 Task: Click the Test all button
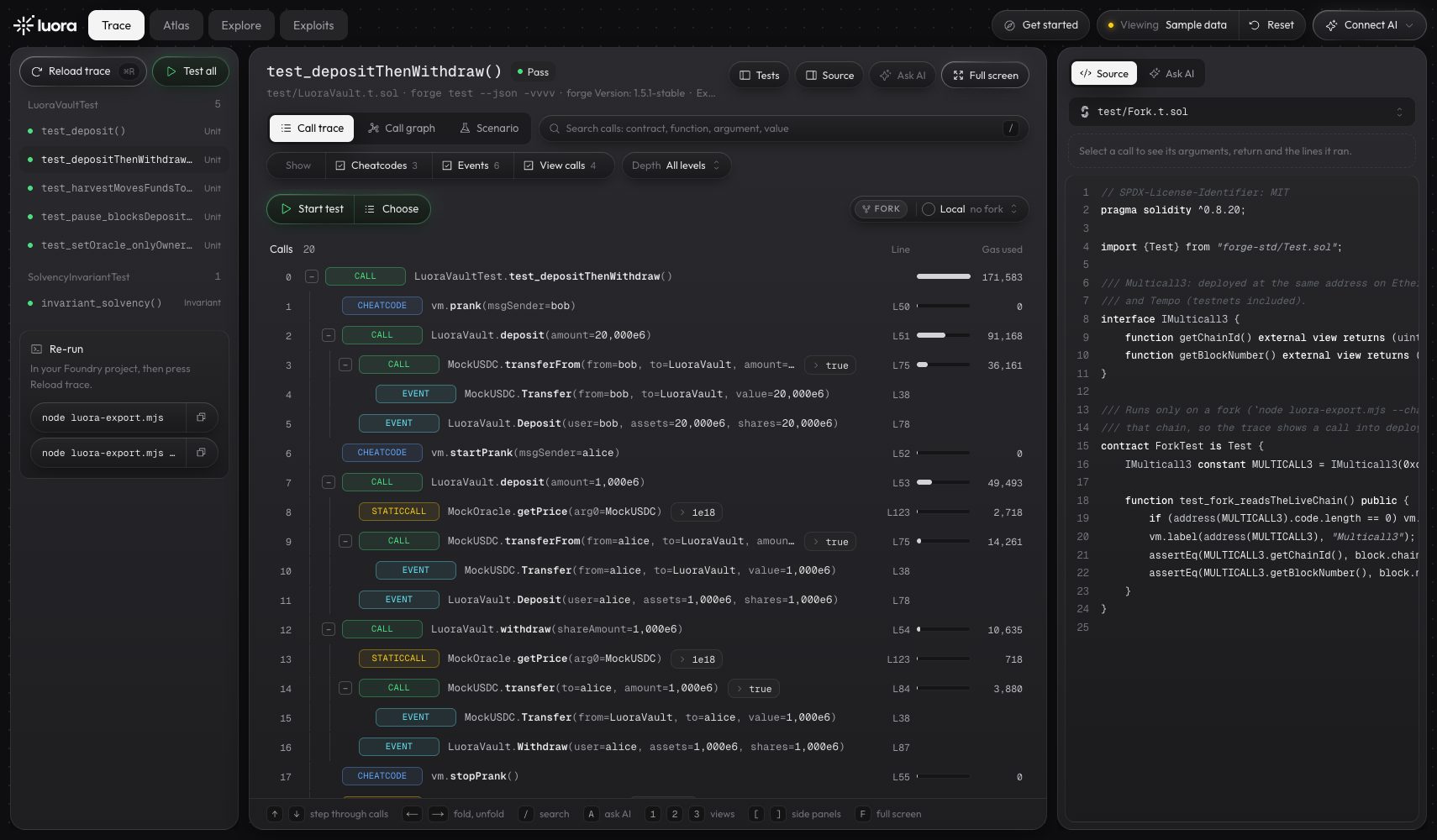point(191,71)
